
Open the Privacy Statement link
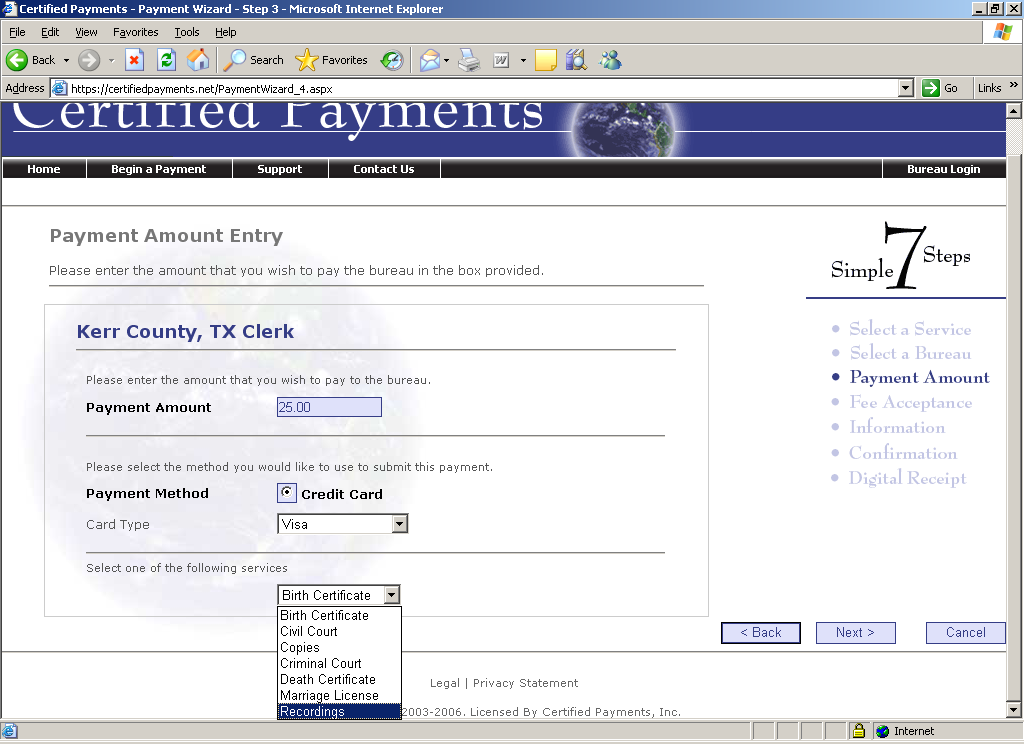pos(525,683)
